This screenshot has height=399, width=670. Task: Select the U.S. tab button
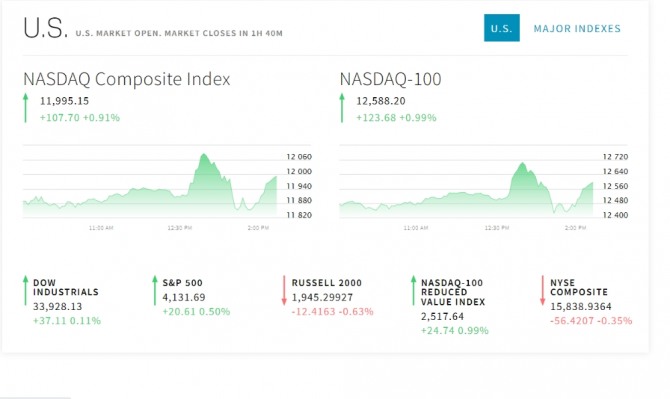point(502,28)
